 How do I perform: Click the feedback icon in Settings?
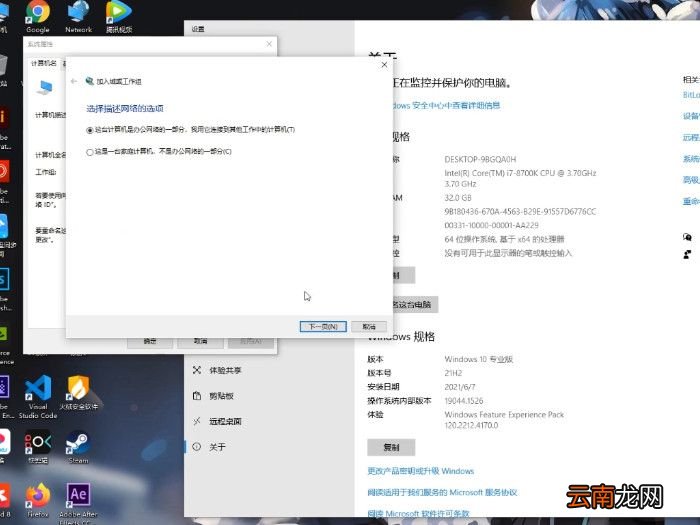coord(688,254)
